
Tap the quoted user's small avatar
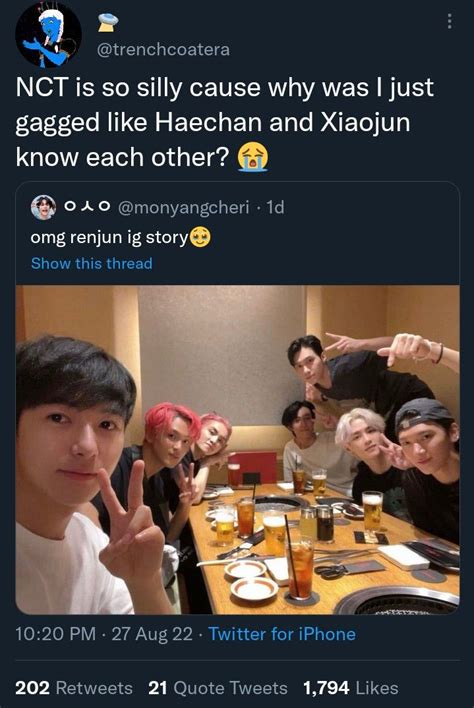[43, 208]
